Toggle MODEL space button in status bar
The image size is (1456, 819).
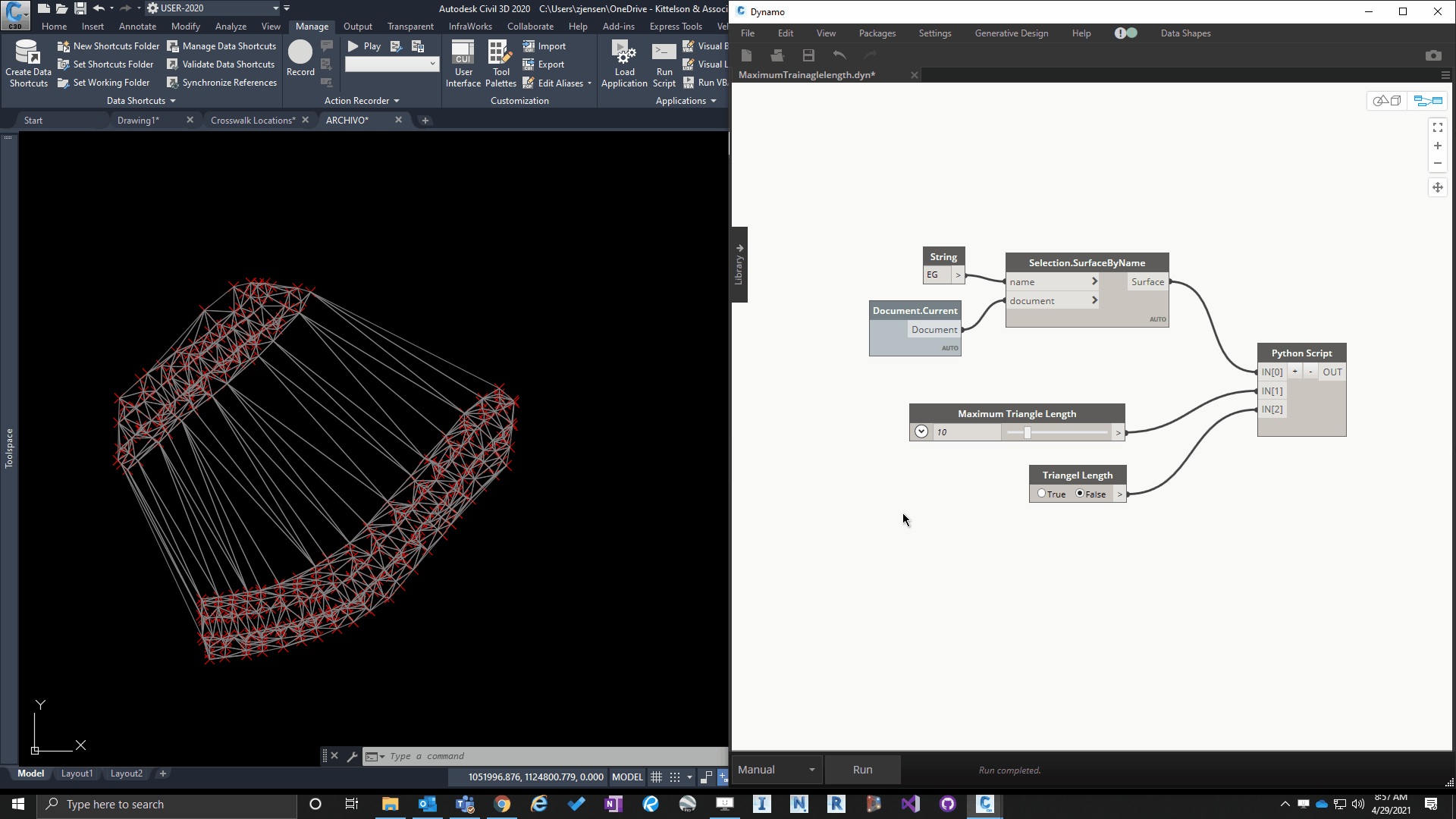coord(627,777)
